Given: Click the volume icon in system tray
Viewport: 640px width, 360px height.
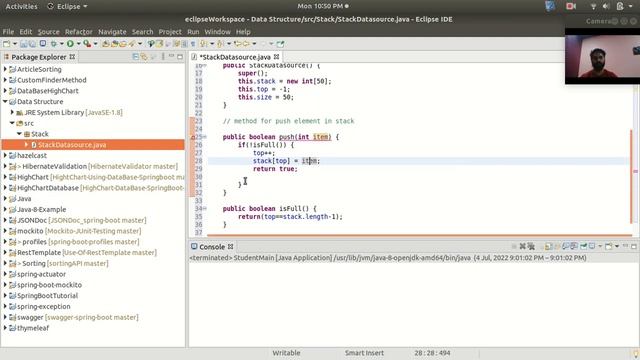Looking at the screenshot, I should tap(606, 6).
